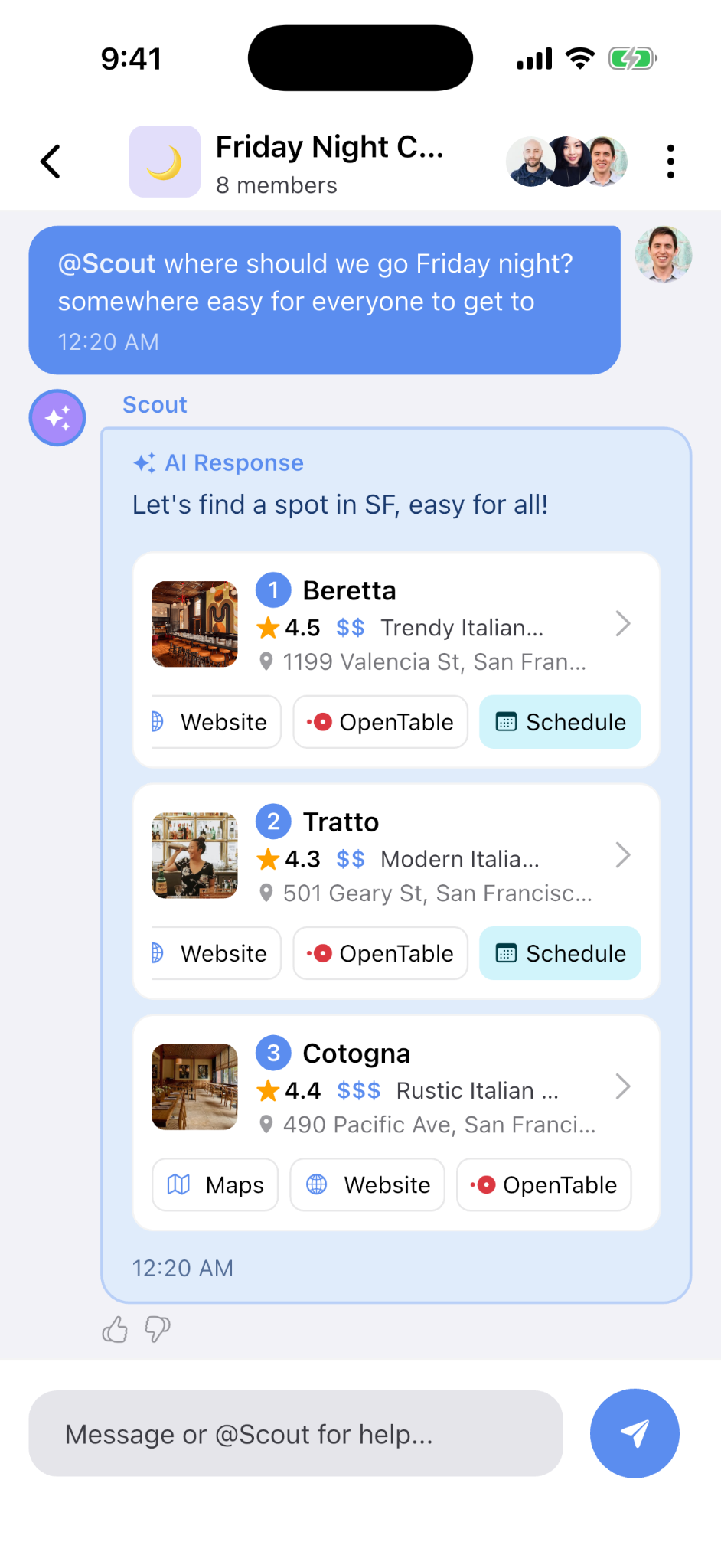Screen dimensions: 721x1568
Task: Expand details for Cotogna restaurant
Action: point(623,1086)
